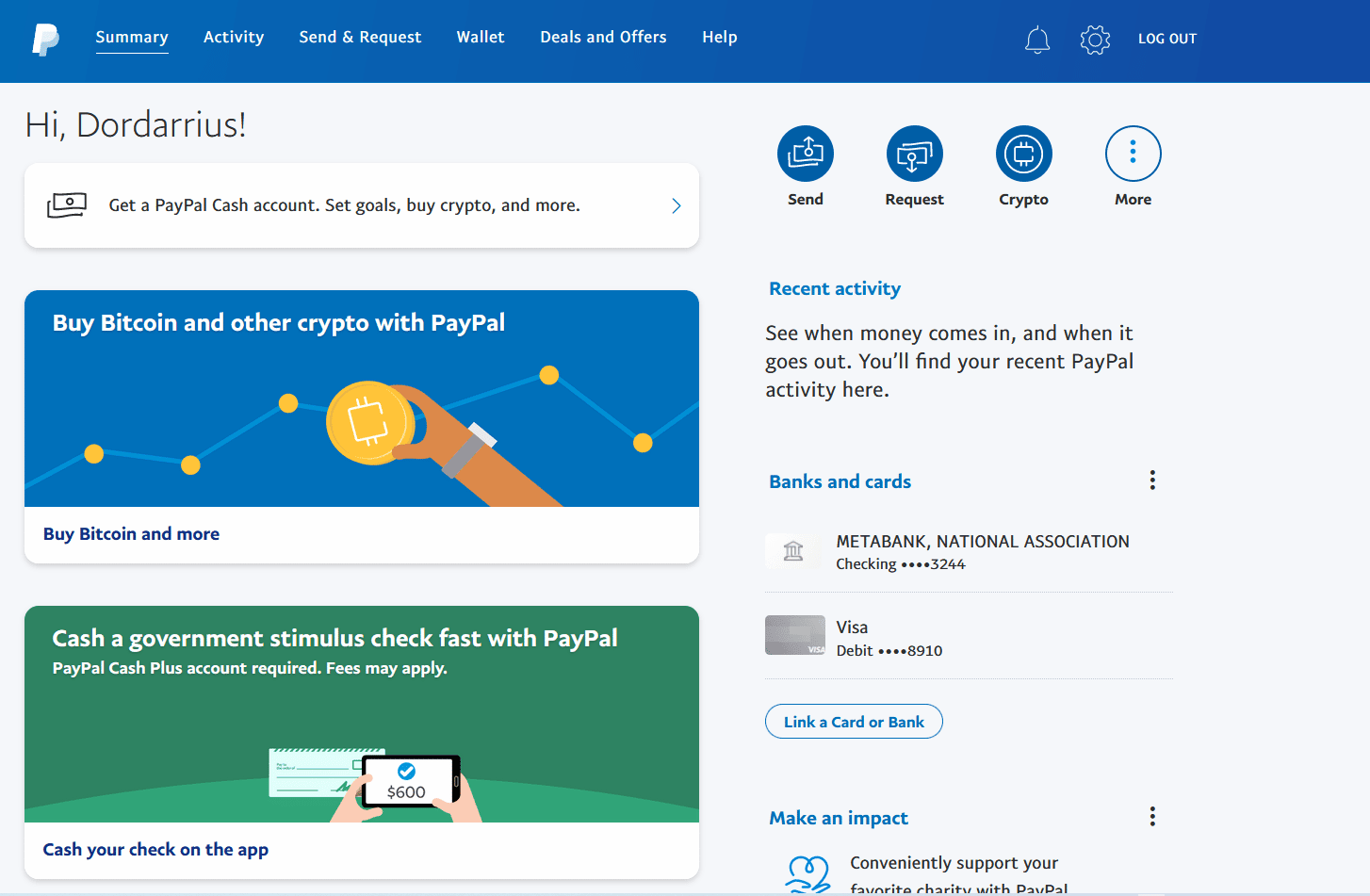
Task: Open account settings via the gear icon
Action: pos(1095,40)
